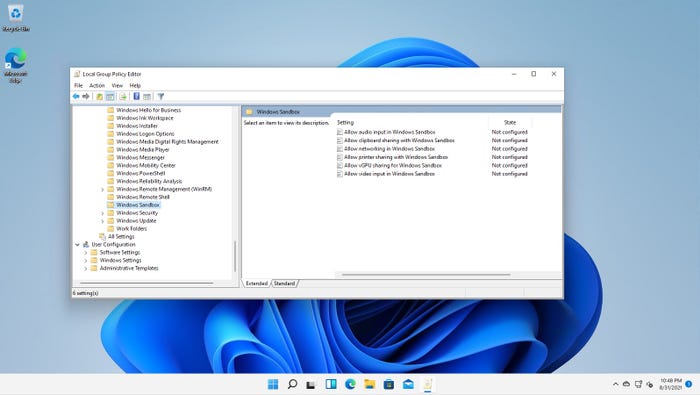Open the View menu

pos(117,85)
